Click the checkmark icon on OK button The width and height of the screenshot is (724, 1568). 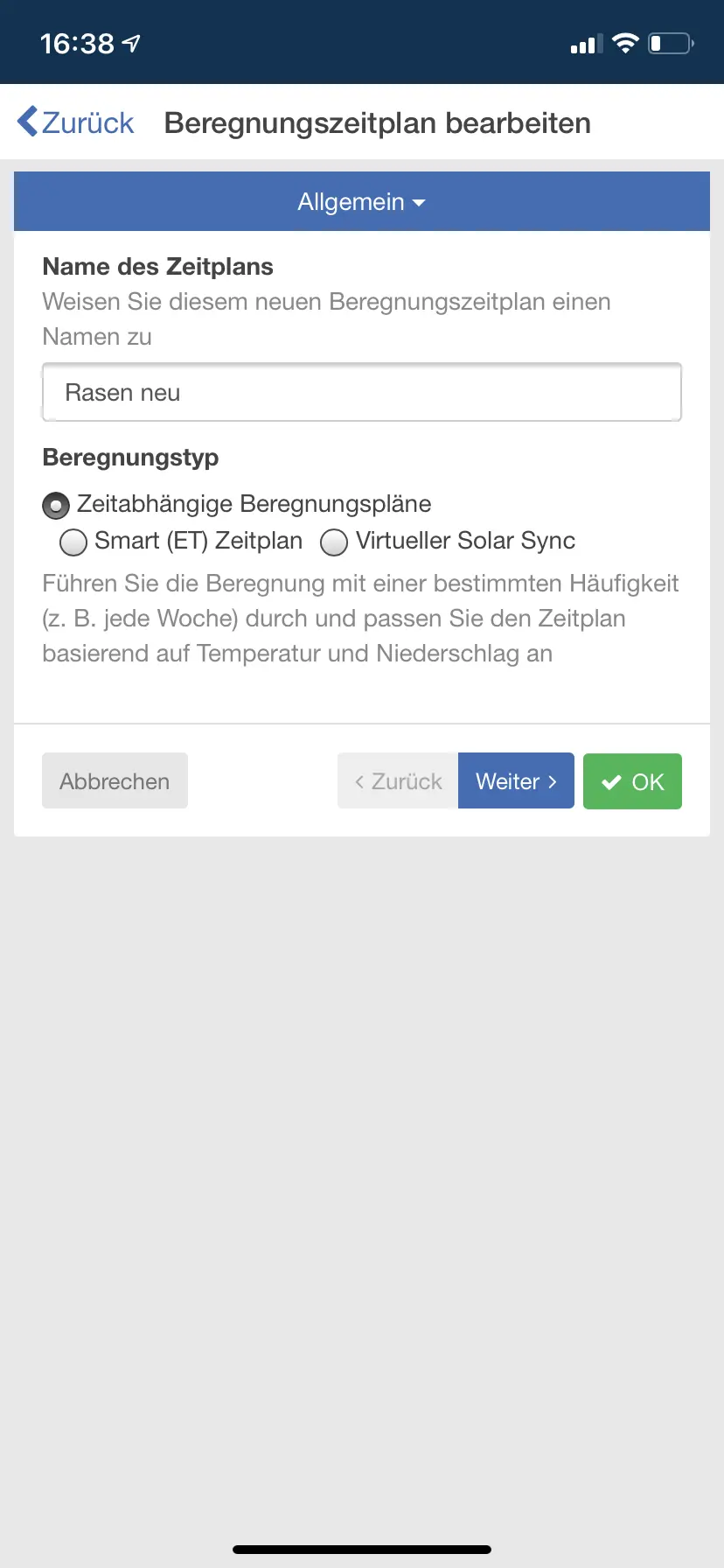tap(612, 782)
